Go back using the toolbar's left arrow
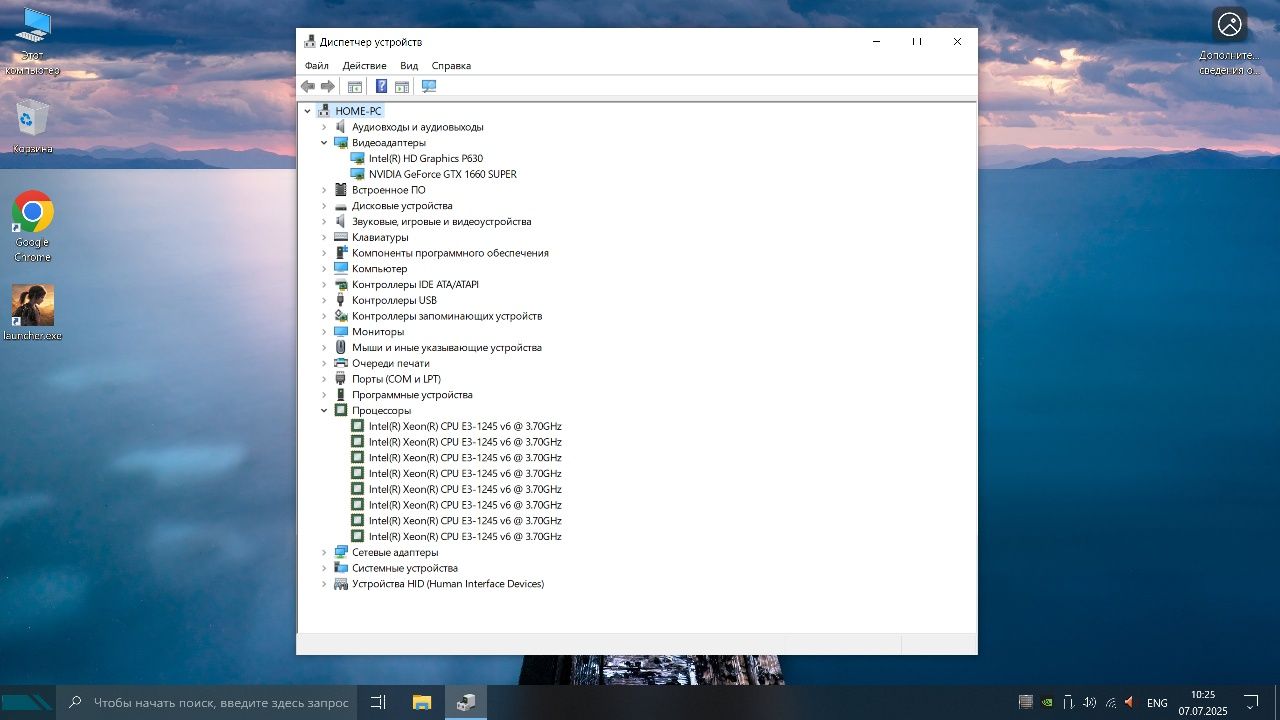Viewport: 1280px width, 720px height. coord(308,86)
